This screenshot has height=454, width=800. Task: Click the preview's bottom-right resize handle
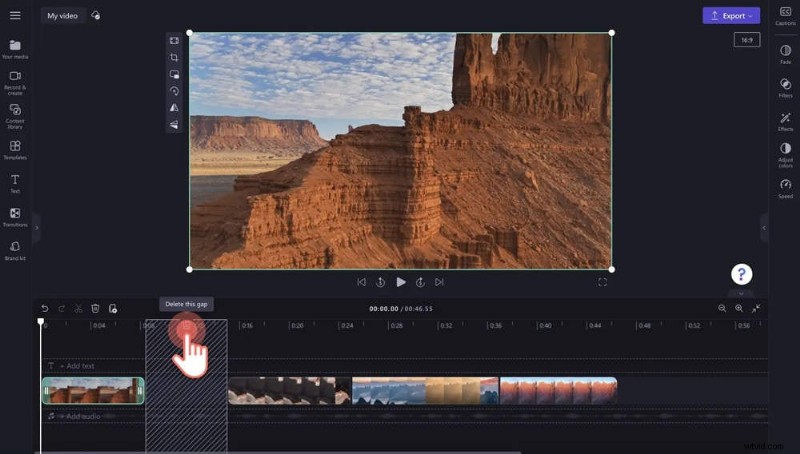(612, 269)
